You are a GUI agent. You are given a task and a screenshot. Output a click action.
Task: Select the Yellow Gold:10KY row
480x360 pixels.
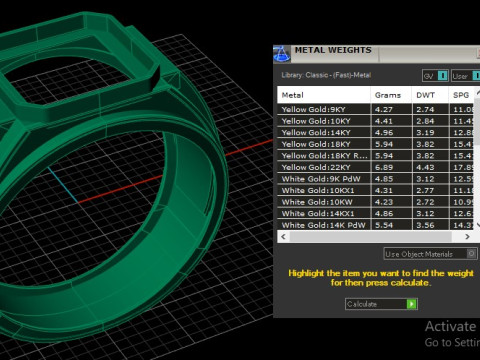click(x=375, y=121)
